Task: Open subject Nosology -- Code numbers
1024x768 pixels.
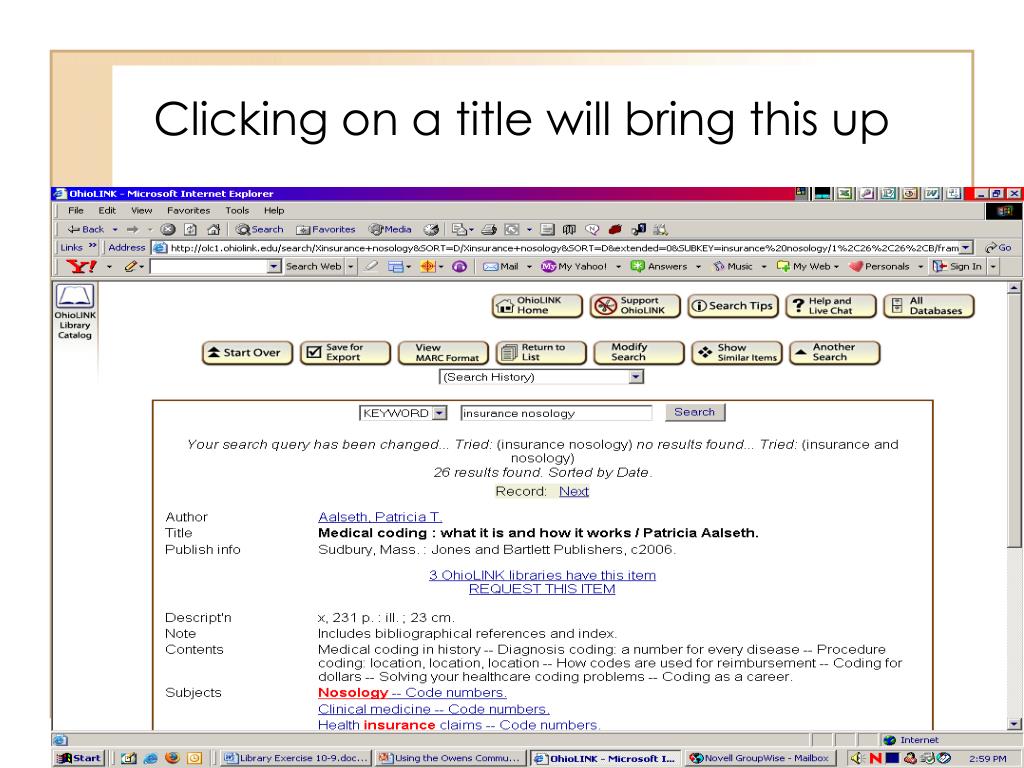Action: coord(412,693)
